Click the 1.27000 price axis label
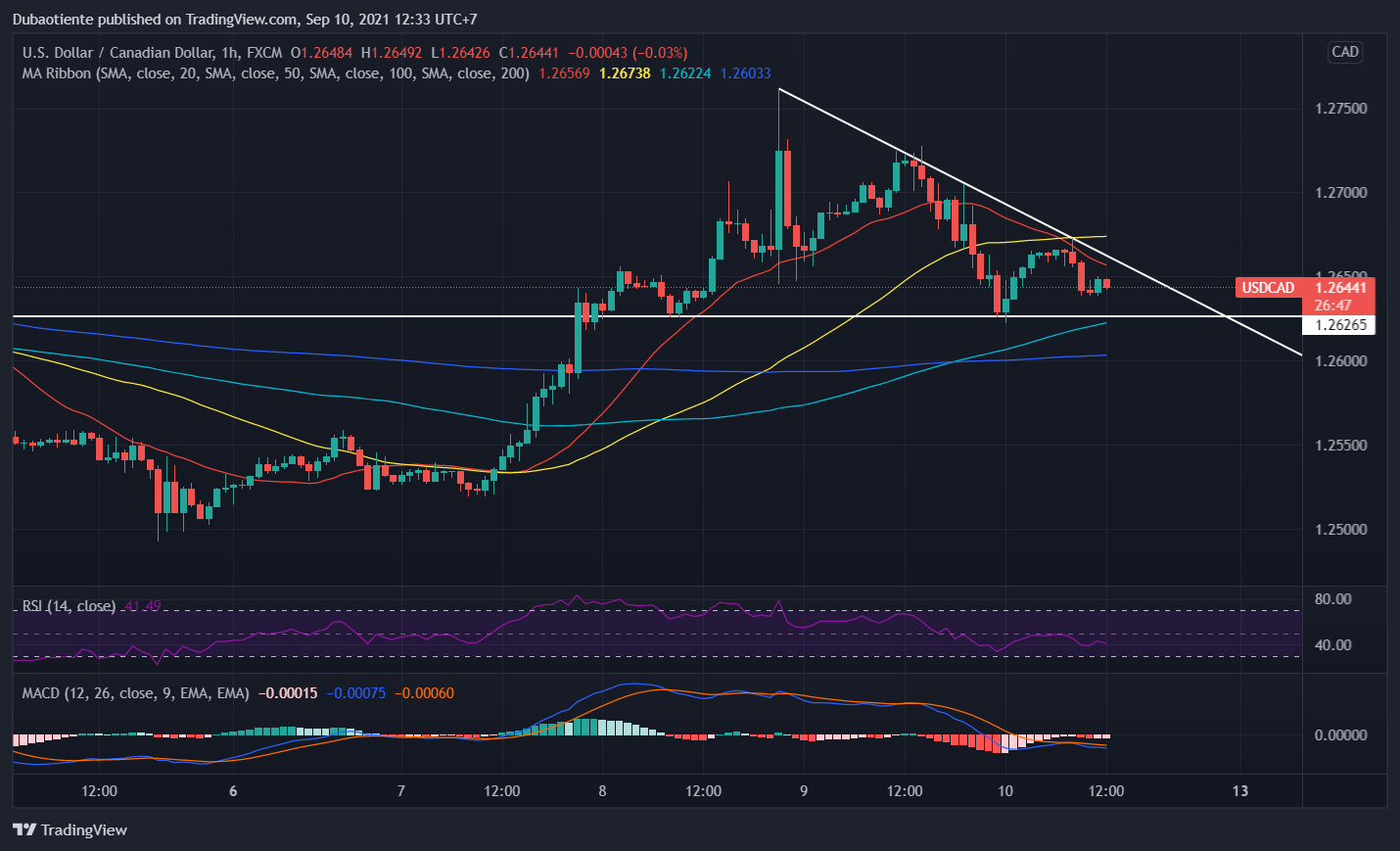This screenshot has height=851, width=1400. point(1340,193)
